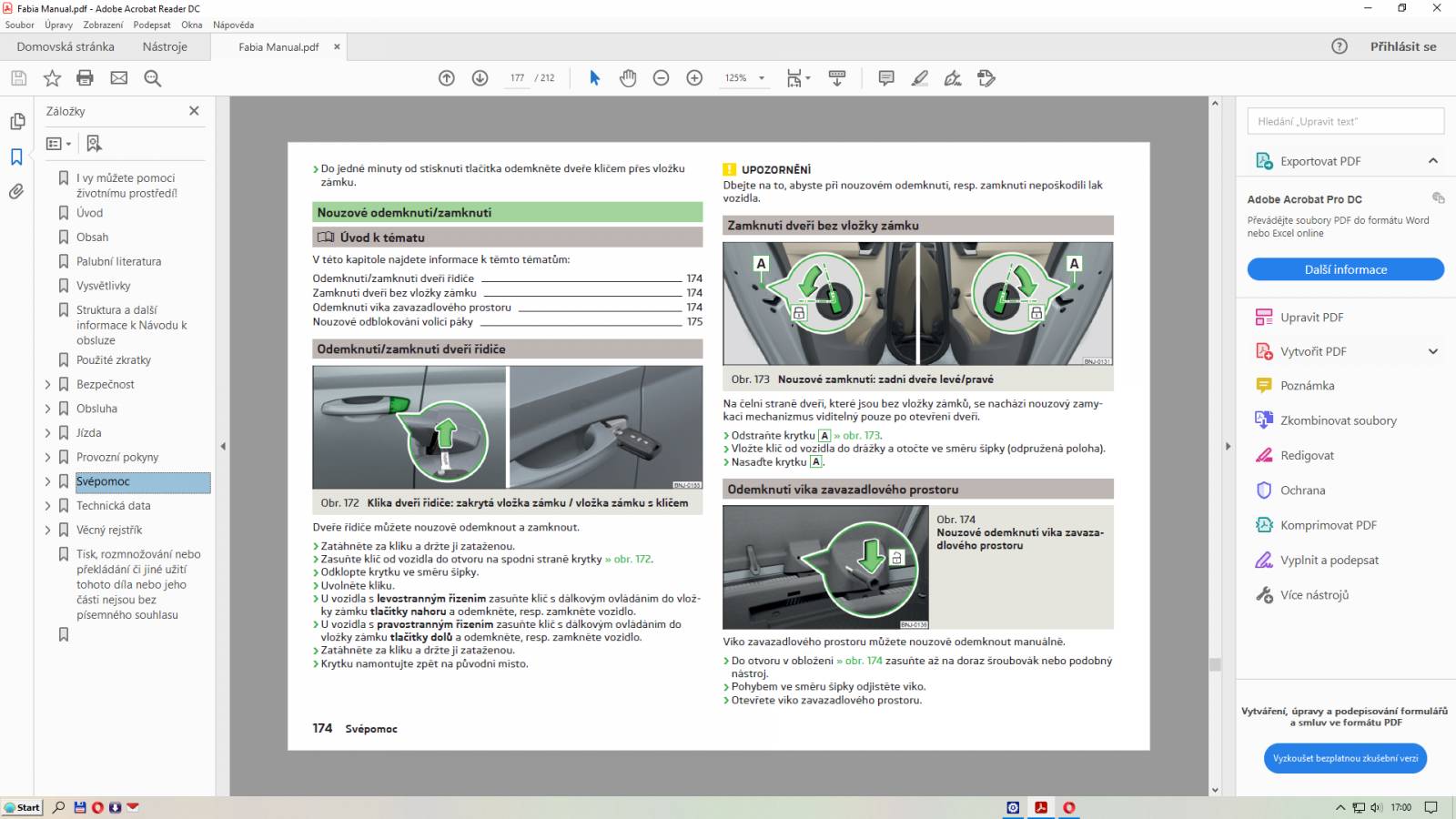Open the fit page options icon
This screenshot has width=1456, height=819.
click(798, 78)
